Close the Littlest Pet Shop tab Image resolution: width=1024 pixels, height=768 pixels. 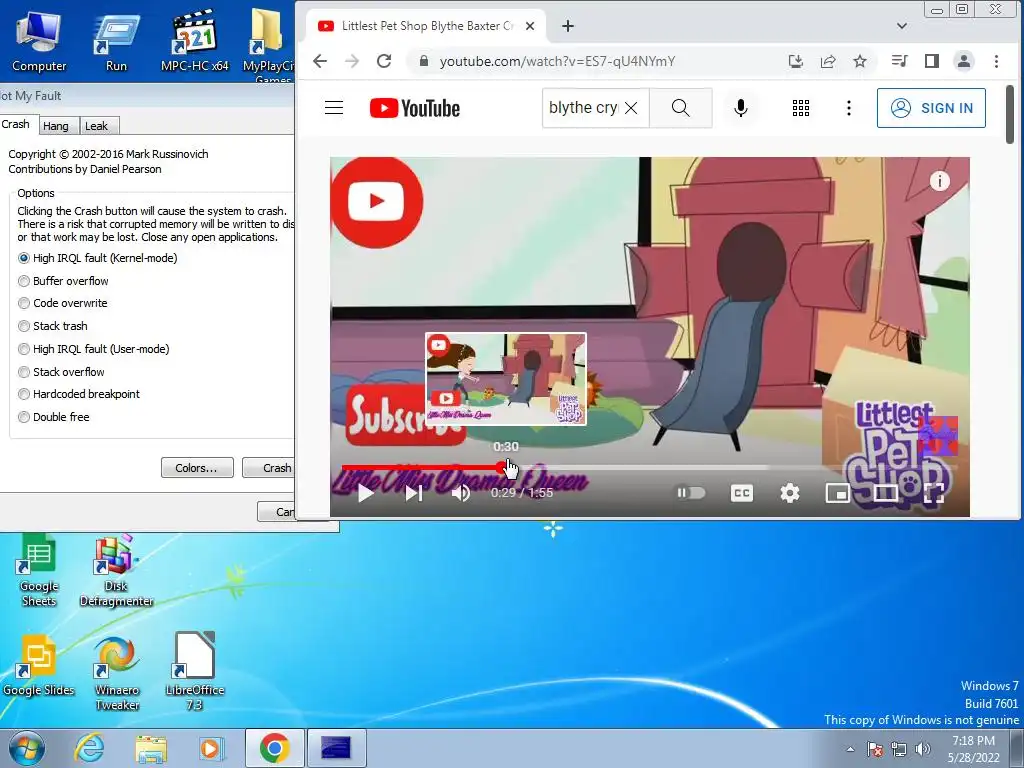(530, 26)
